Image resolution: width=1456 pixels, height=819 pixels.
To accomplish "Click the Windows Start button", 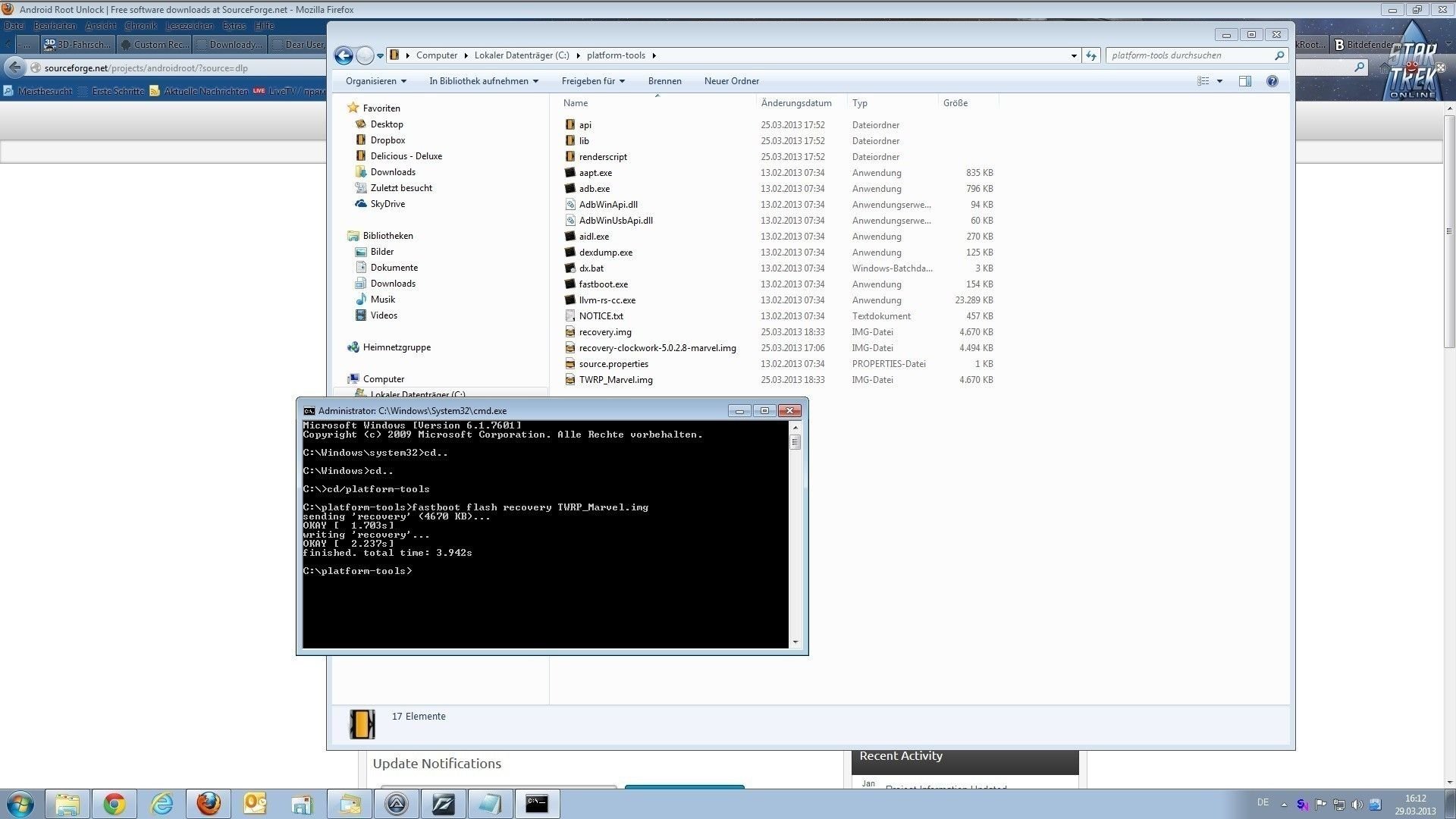I will click(x=20, y=804).
